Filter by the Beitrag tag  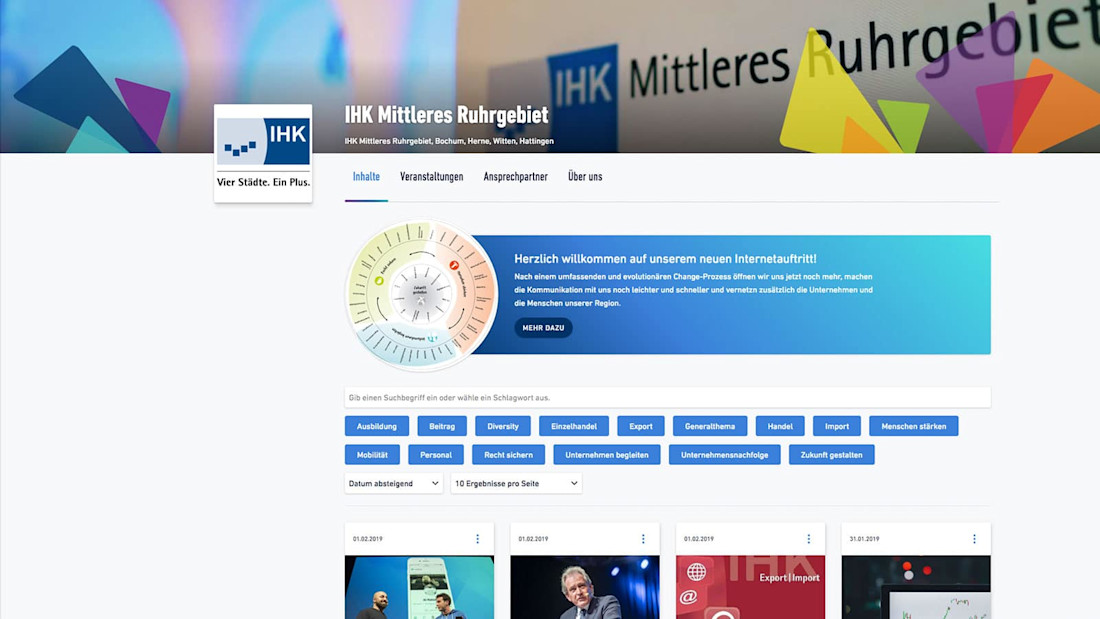(442, 426)
